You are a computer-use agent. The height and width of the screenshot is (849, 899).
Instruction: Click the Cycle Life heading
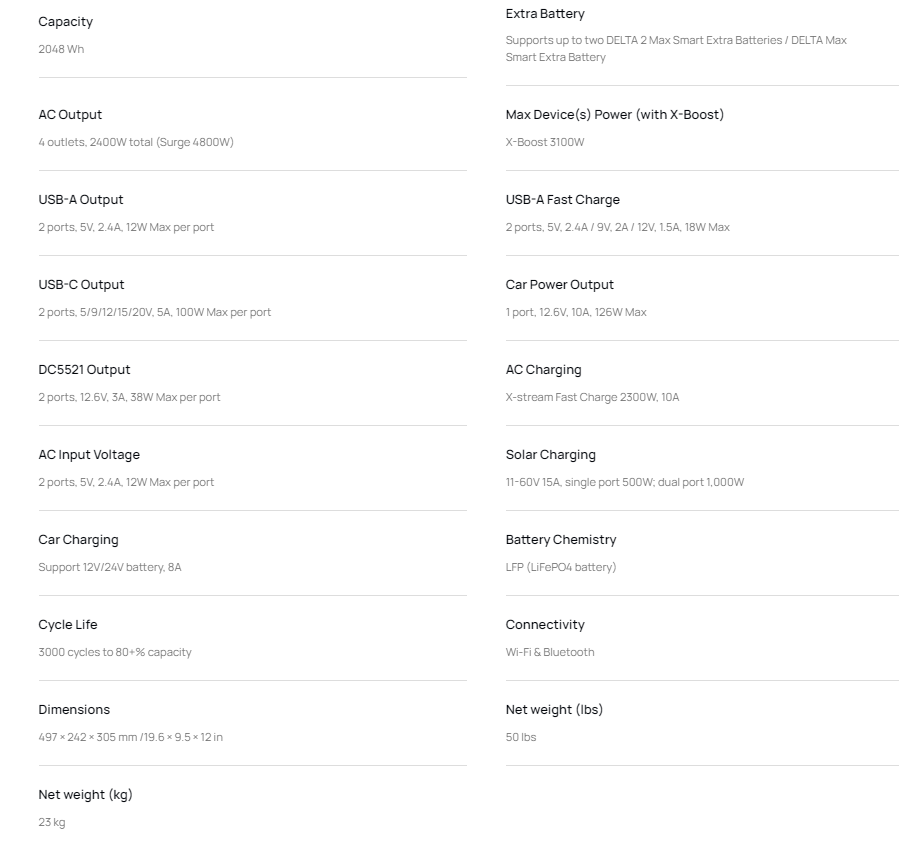tap(68, 624)
